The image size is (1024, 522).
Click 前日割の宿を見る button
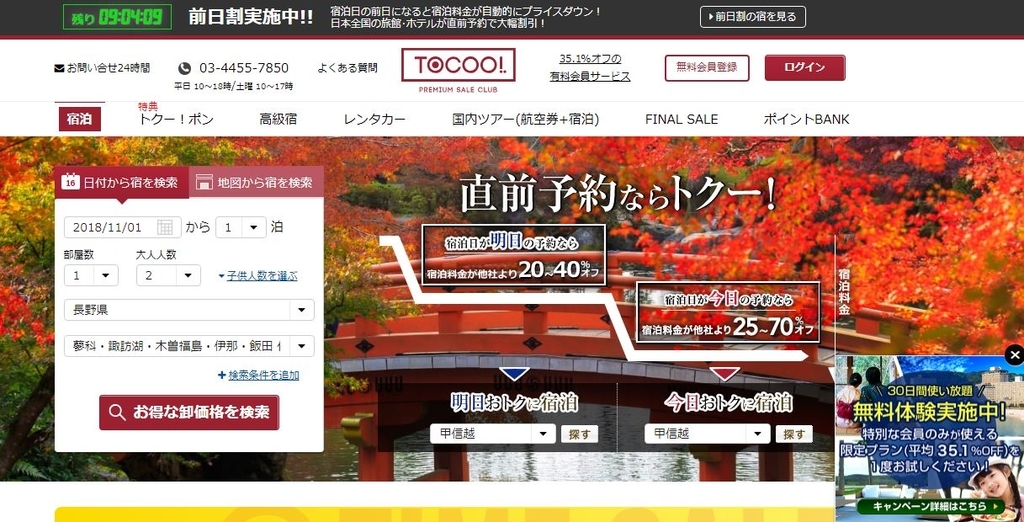tap(753, 17)
